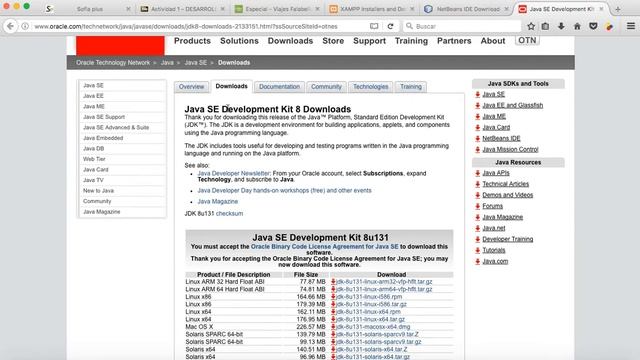Open the Java Developer Day workshops link
The image size is (640, 360).
click(x=284, y=191)
